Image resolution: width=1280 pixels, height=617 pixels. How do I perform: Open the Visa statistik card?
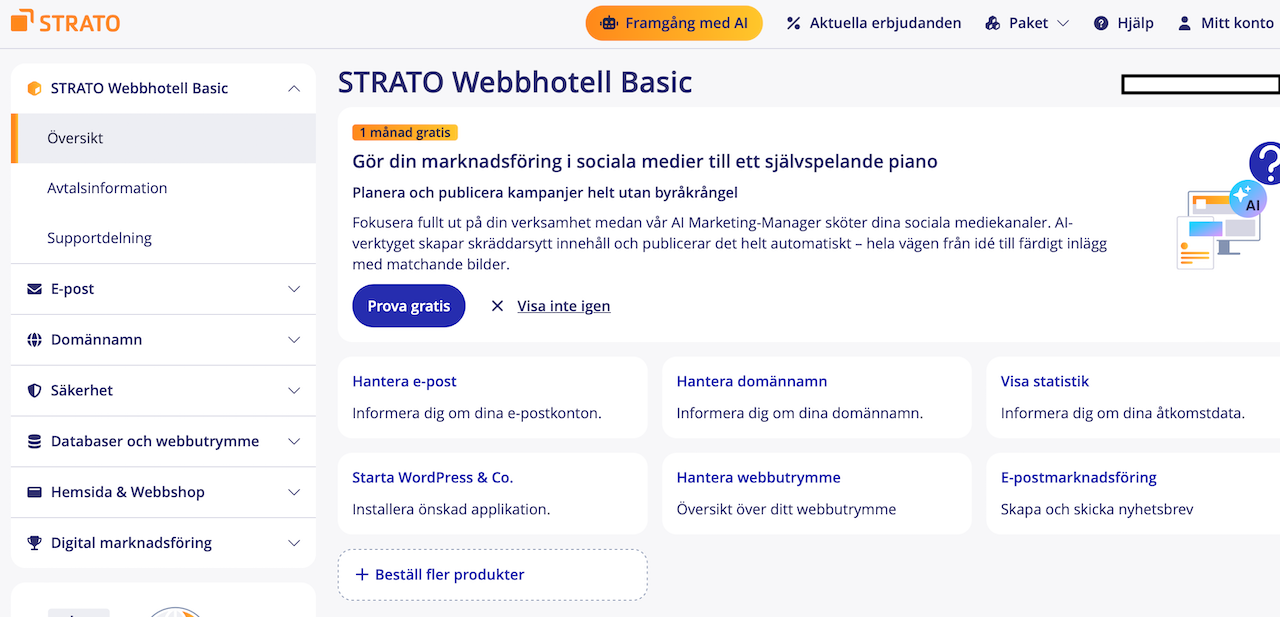(x=1133, y=397)
